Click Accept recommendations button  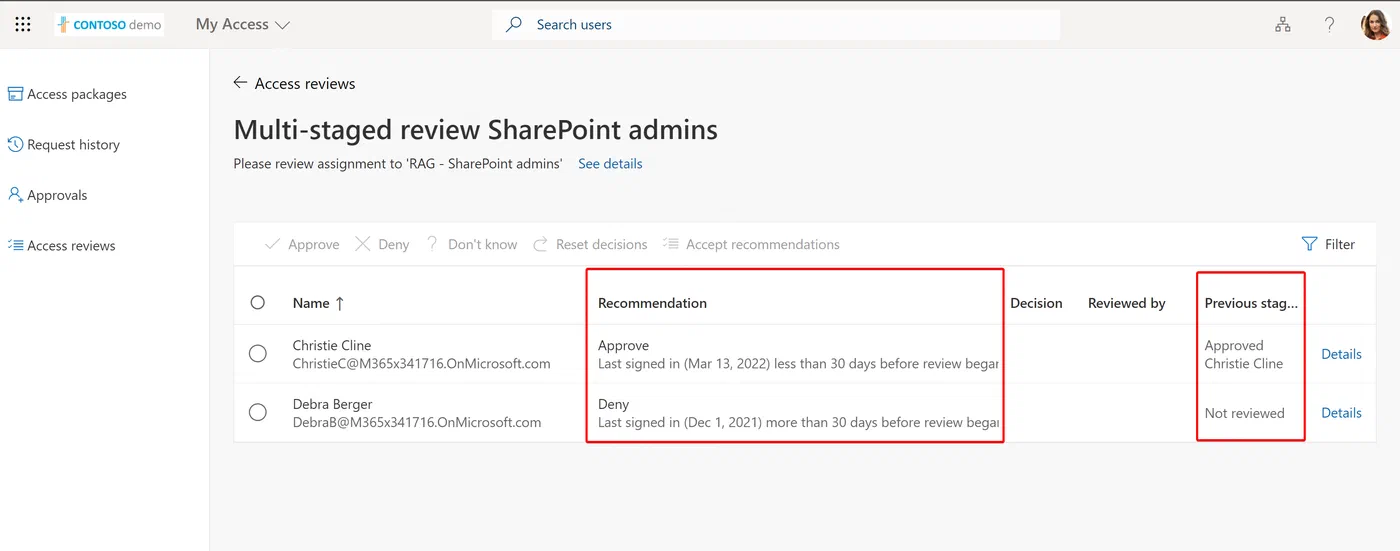751,244
